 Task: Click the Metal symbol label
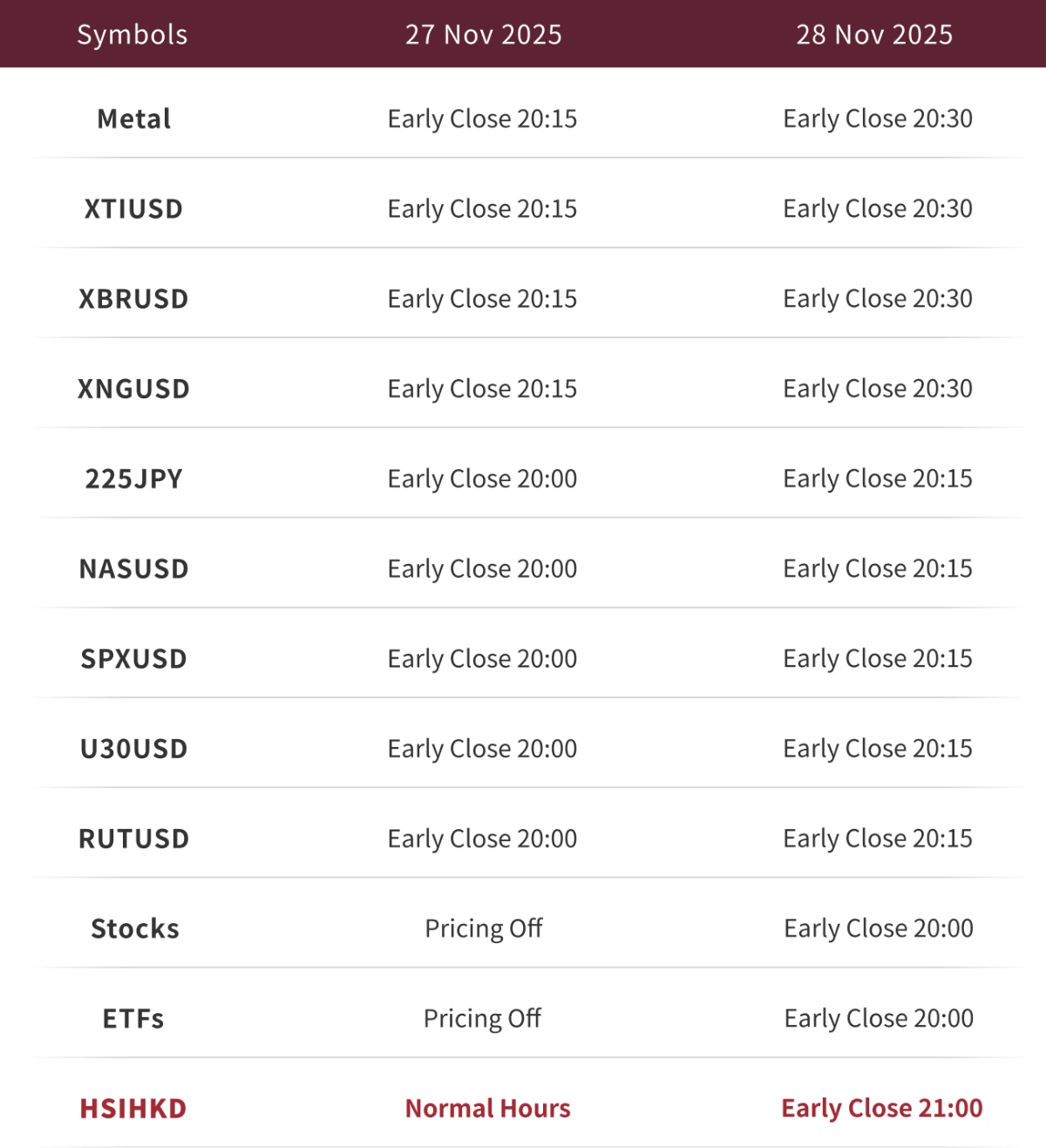(133, 119)
